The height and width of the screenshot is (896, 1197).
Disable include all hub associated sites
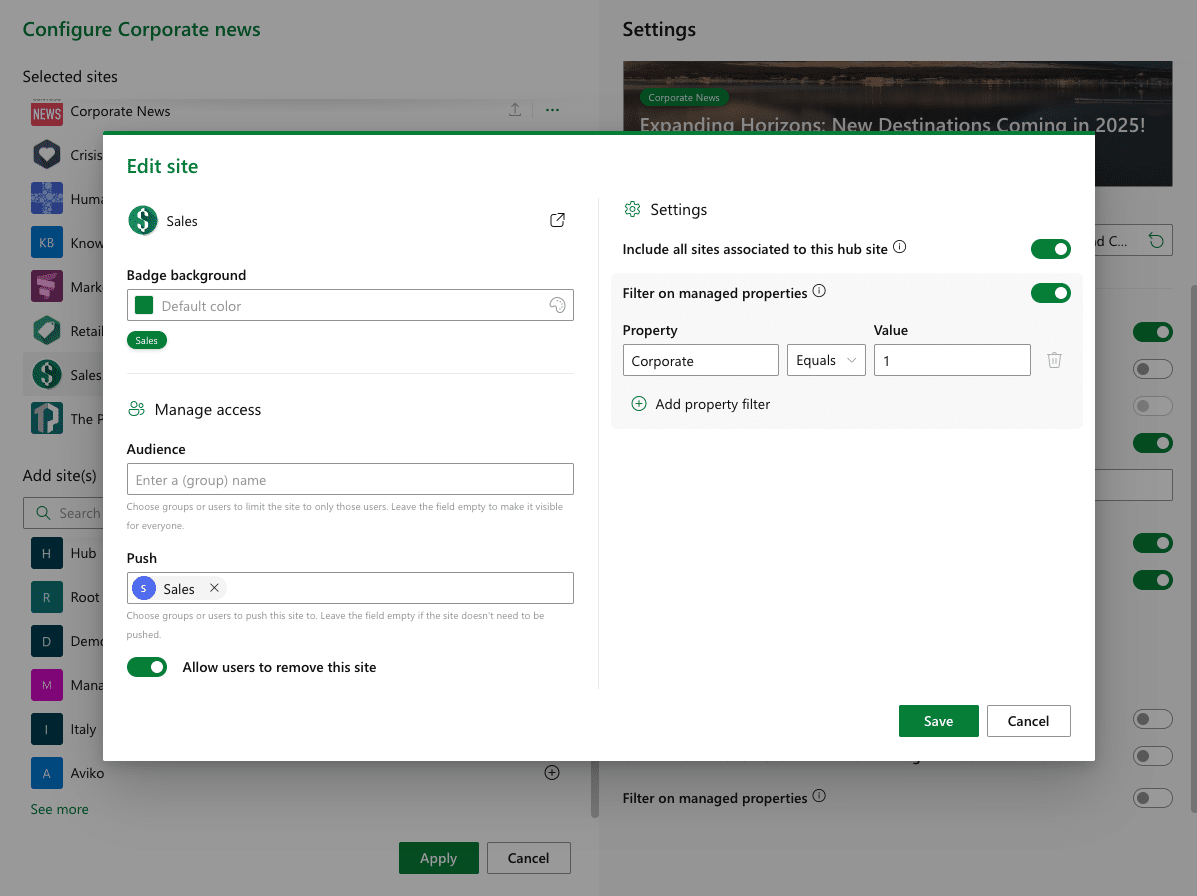[1050, 249]
